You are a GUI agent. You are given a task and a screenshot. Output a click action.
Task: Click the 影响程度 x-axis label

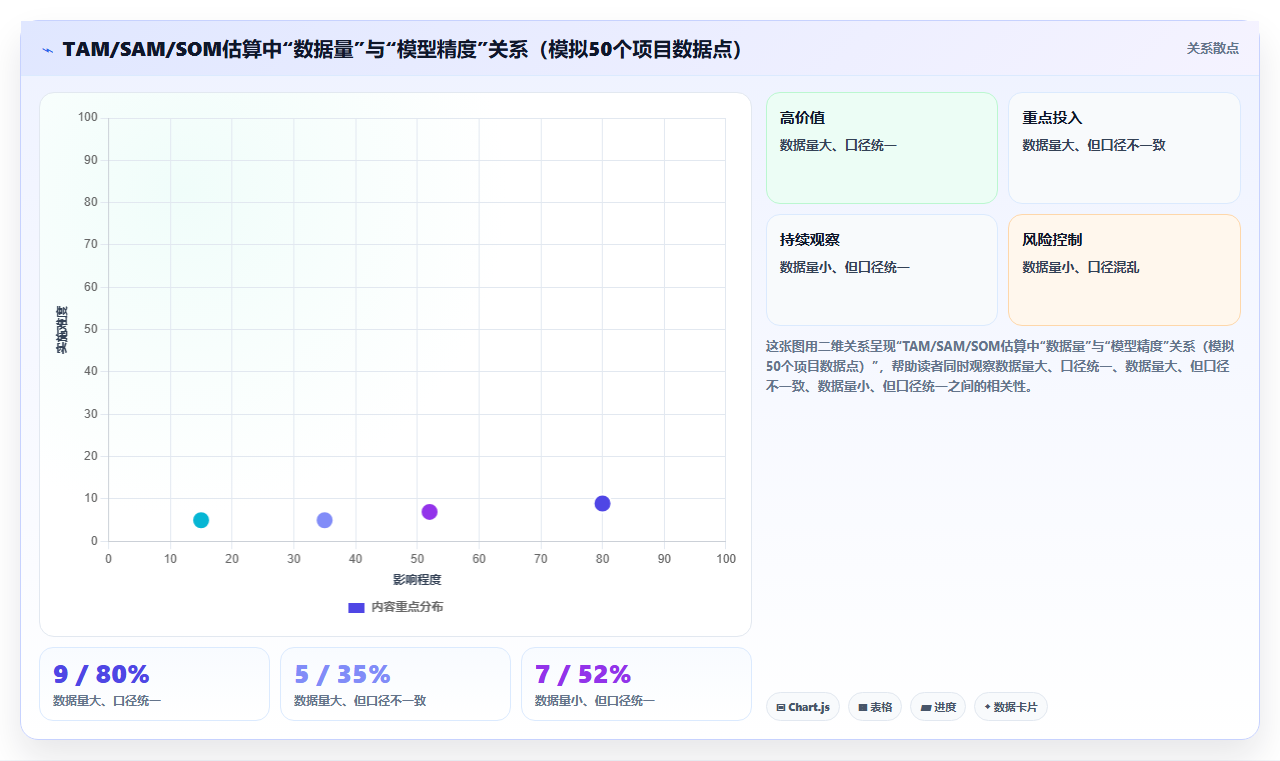417,580
